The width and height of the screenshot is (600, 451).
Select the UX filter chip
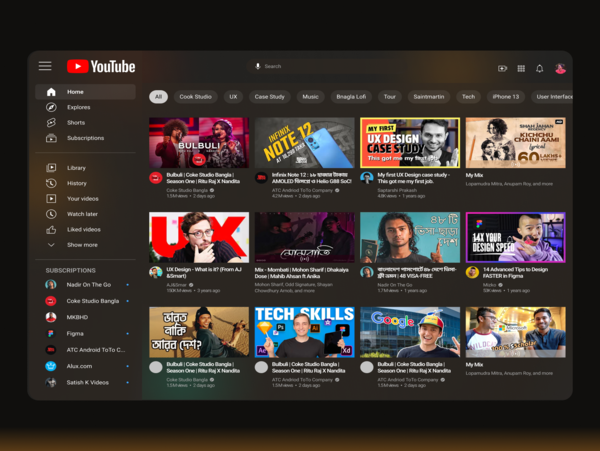tap(233, 97)
